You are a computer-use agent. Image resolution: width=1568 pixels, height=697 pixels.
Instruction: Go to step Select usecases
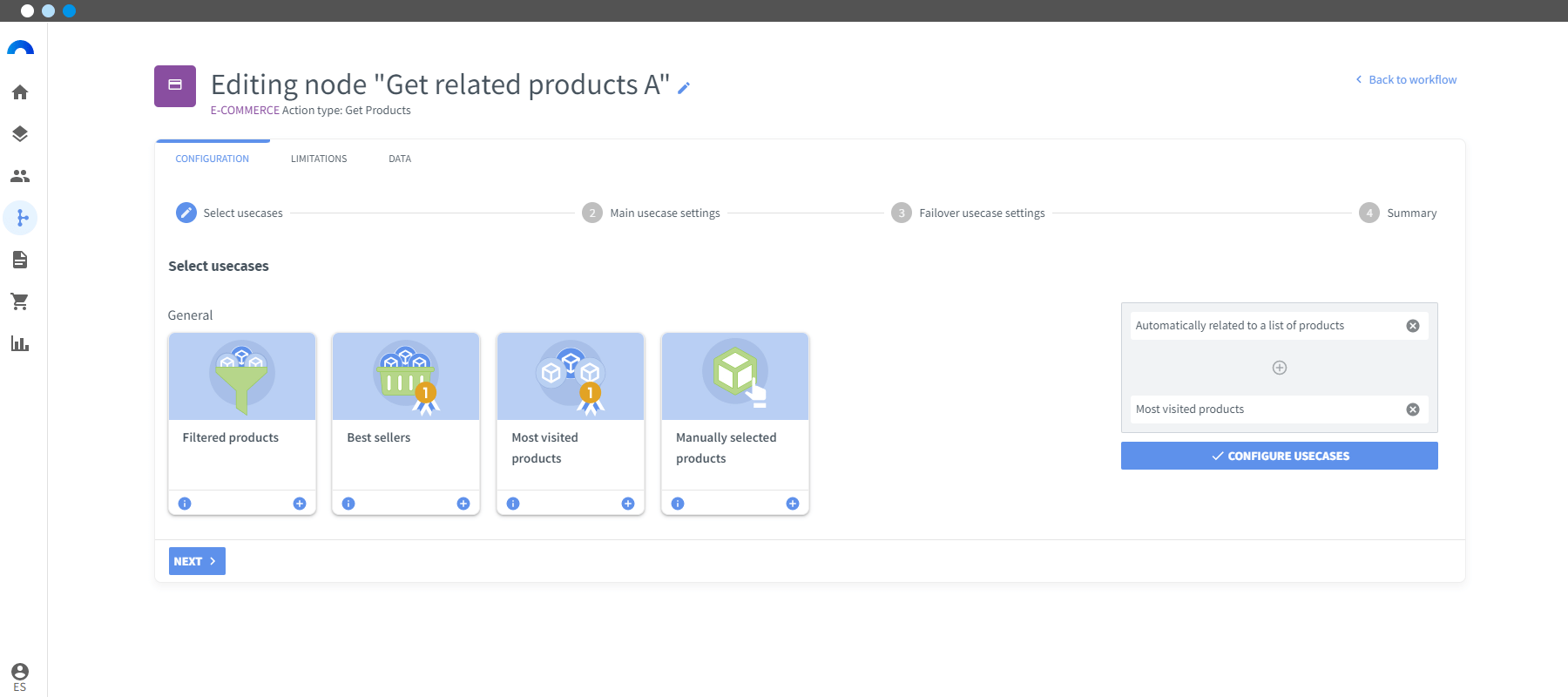tap(230, 213)
